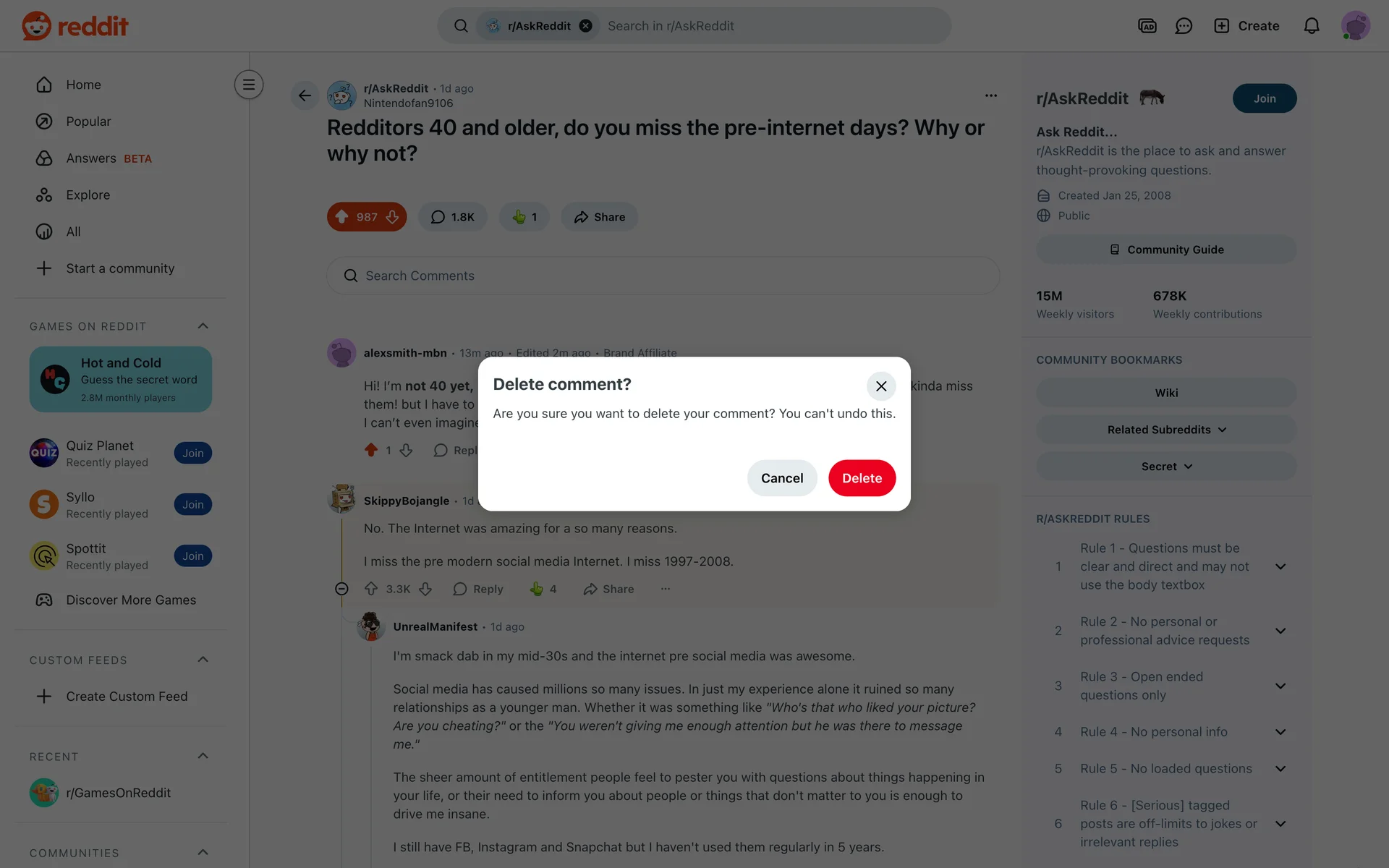This screenshot has width=1389, height=868.
Task: Cancel the delete comment dialog
Action: tap(782, 478)
